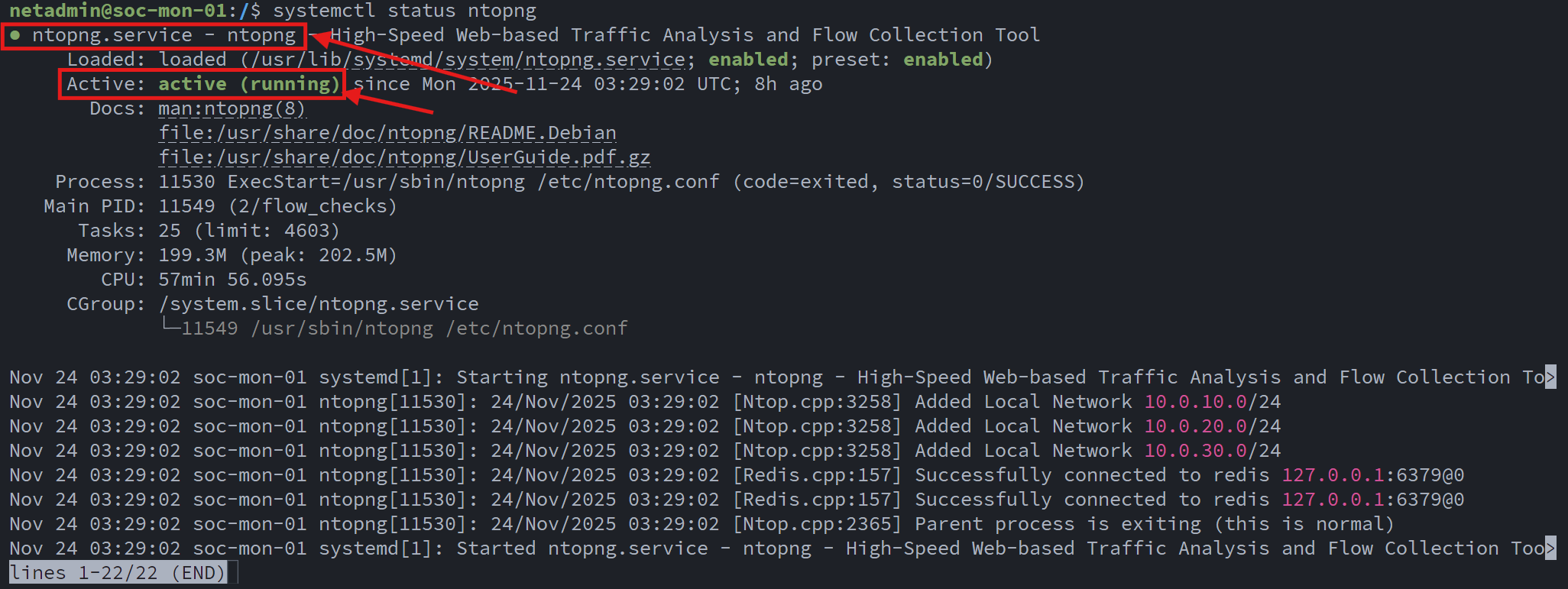The width and height of the screenshot is (1568, 589).
Task: Click the preset "enabled" text on Loaded line
Action: [x=943, y=60]
